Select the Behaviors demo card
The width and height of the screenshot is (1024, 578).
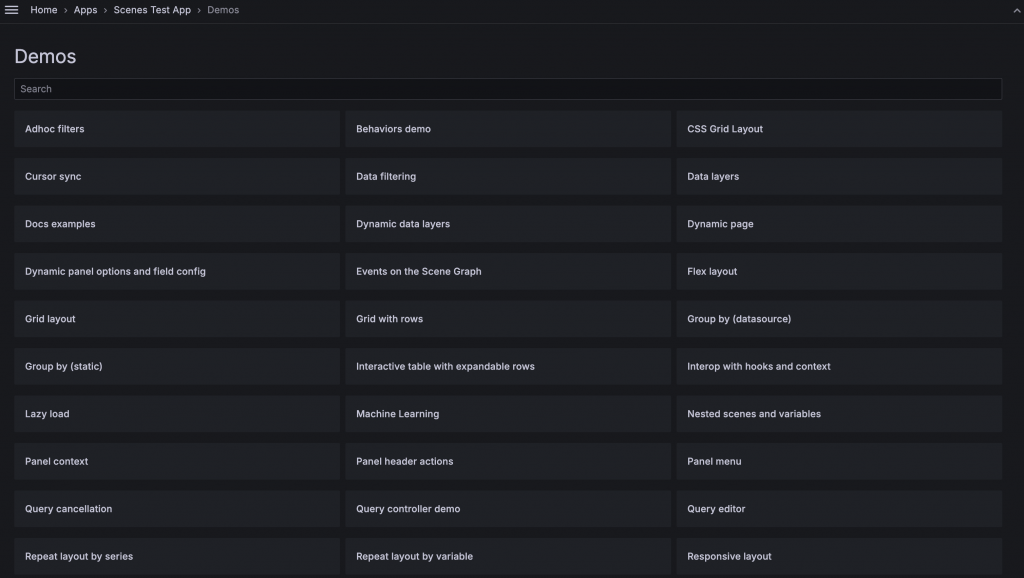(x=508, y=129)
